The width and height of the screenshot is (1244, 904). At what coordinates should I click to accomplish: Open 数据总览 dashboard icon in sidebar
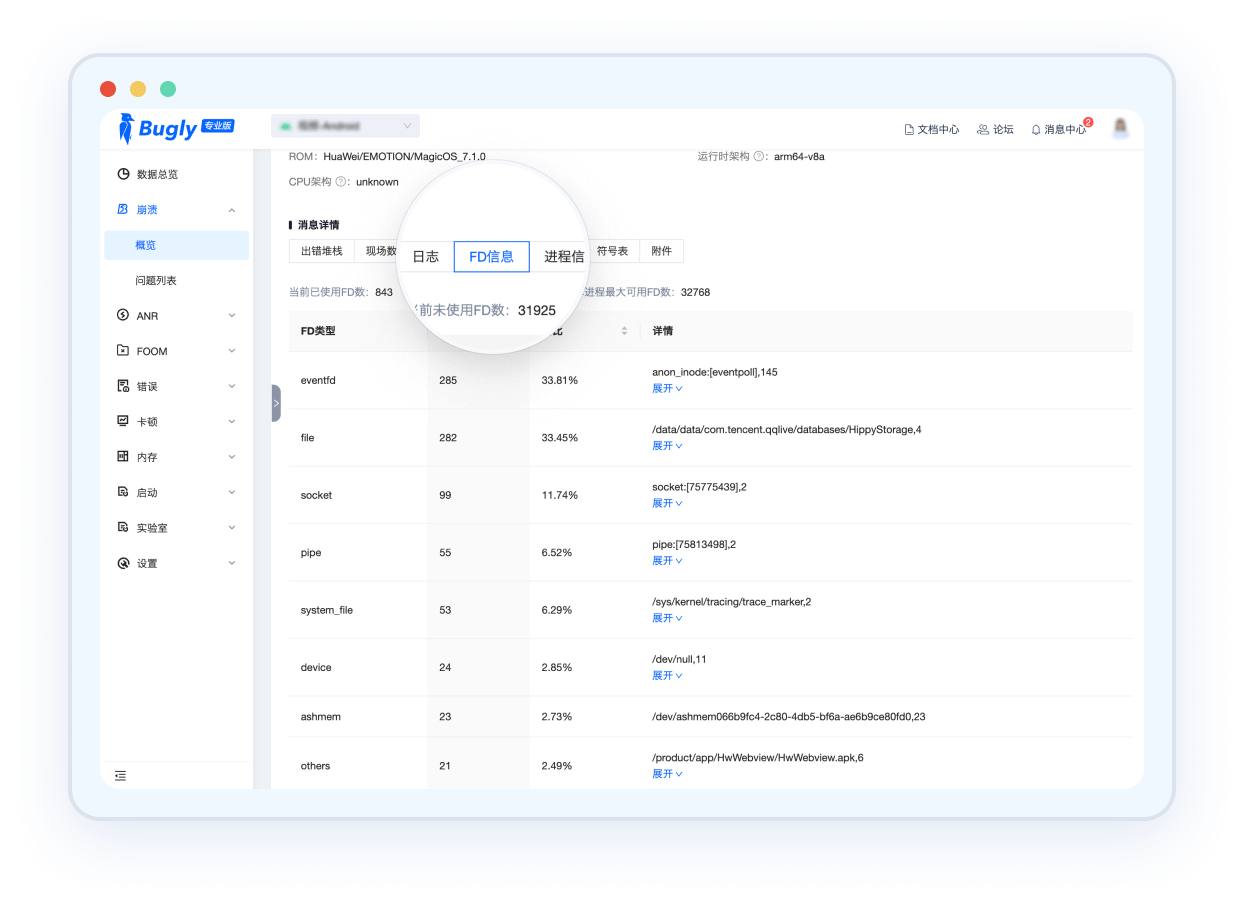pos(123,174)
